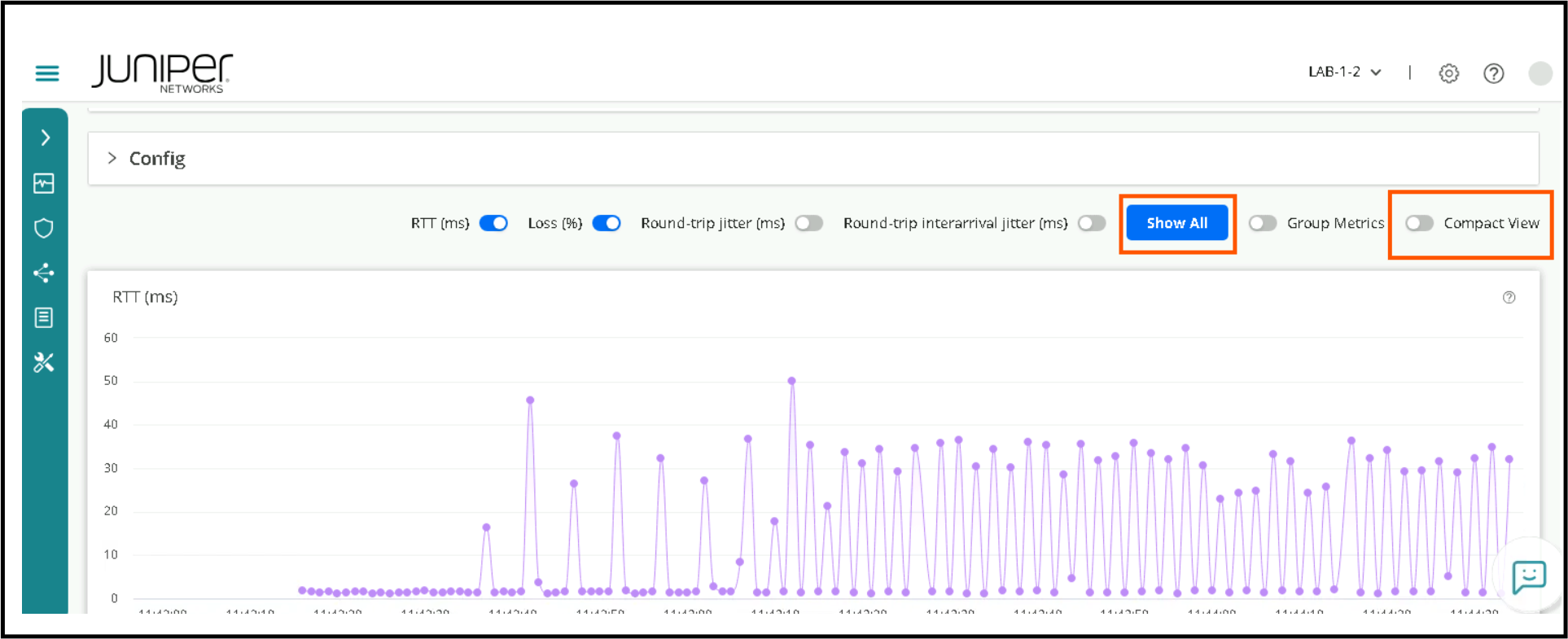Viewport: 1568px width, 639px height.
Task: Expand the Config section
Action: [x=112, y=158]
